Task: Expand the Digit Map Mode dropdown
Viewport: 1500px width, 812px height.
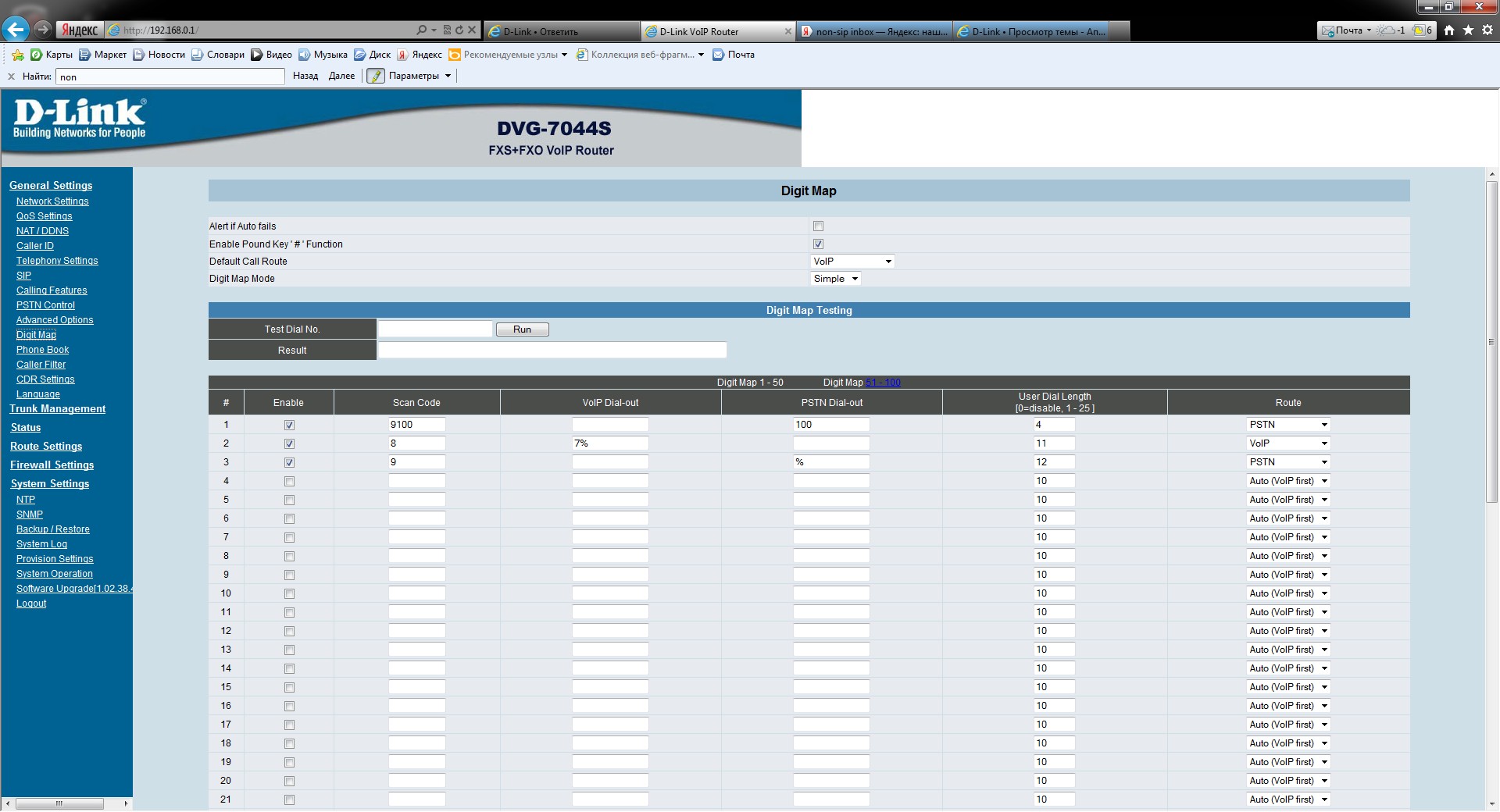Action: click(x=835, y=279)
